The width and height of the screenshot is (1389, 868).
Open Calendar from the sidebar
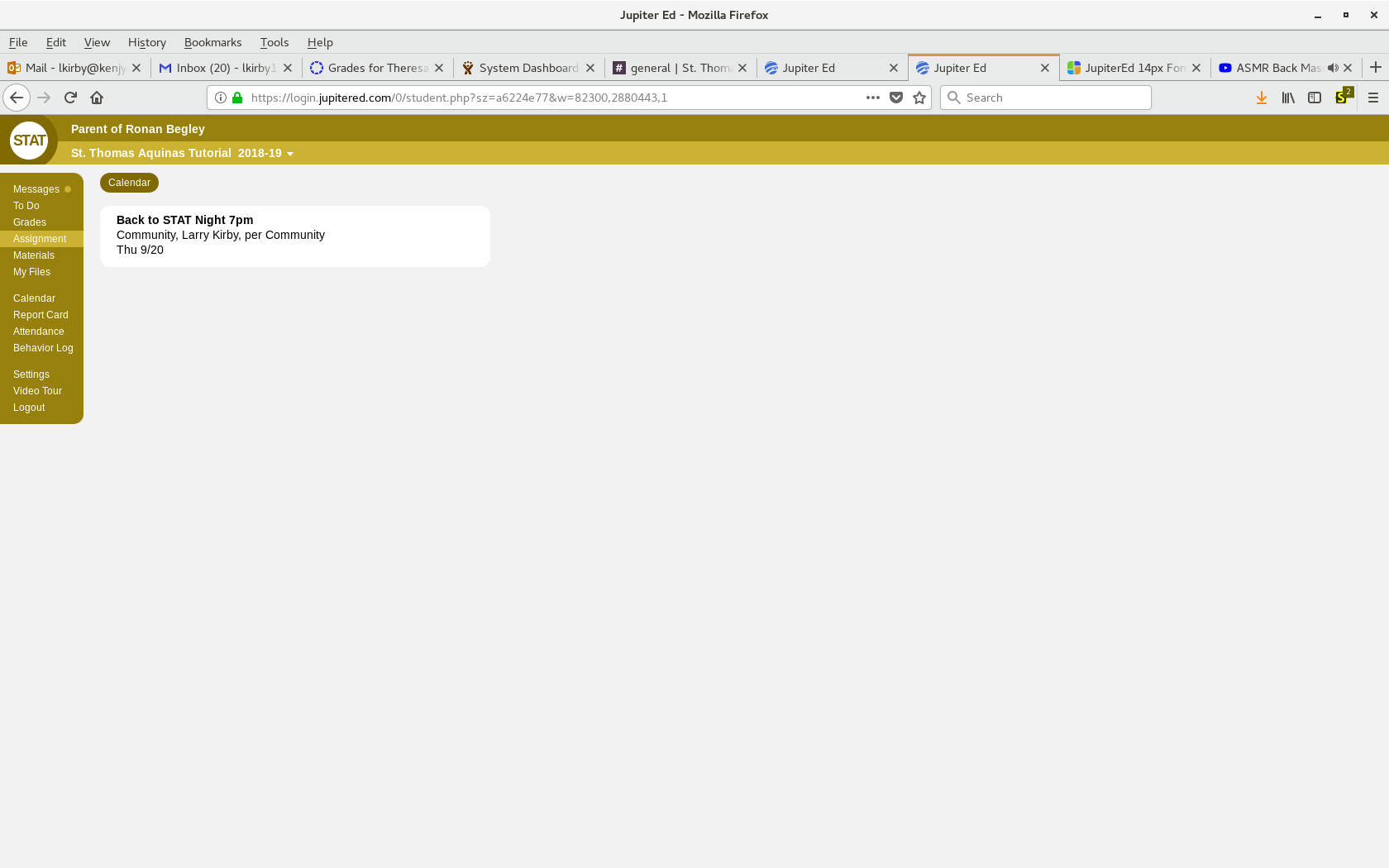click(x=34, y=298)
